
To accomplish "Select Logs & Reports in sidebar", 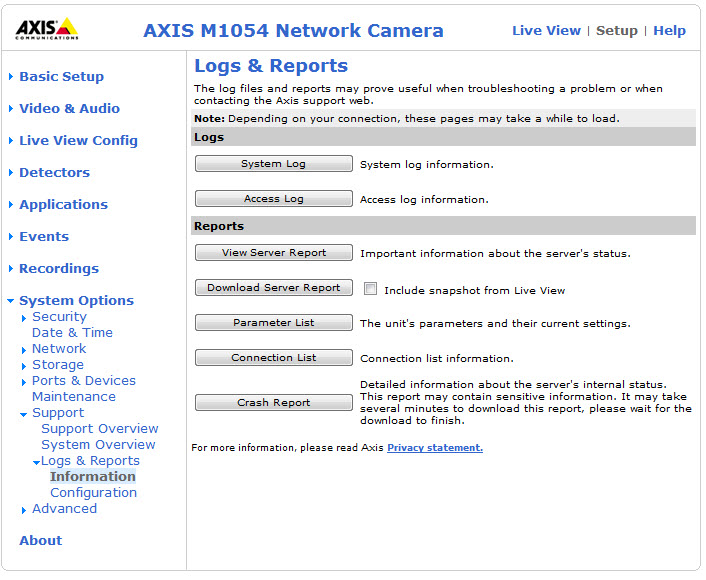I will click(x=91, y=461).
